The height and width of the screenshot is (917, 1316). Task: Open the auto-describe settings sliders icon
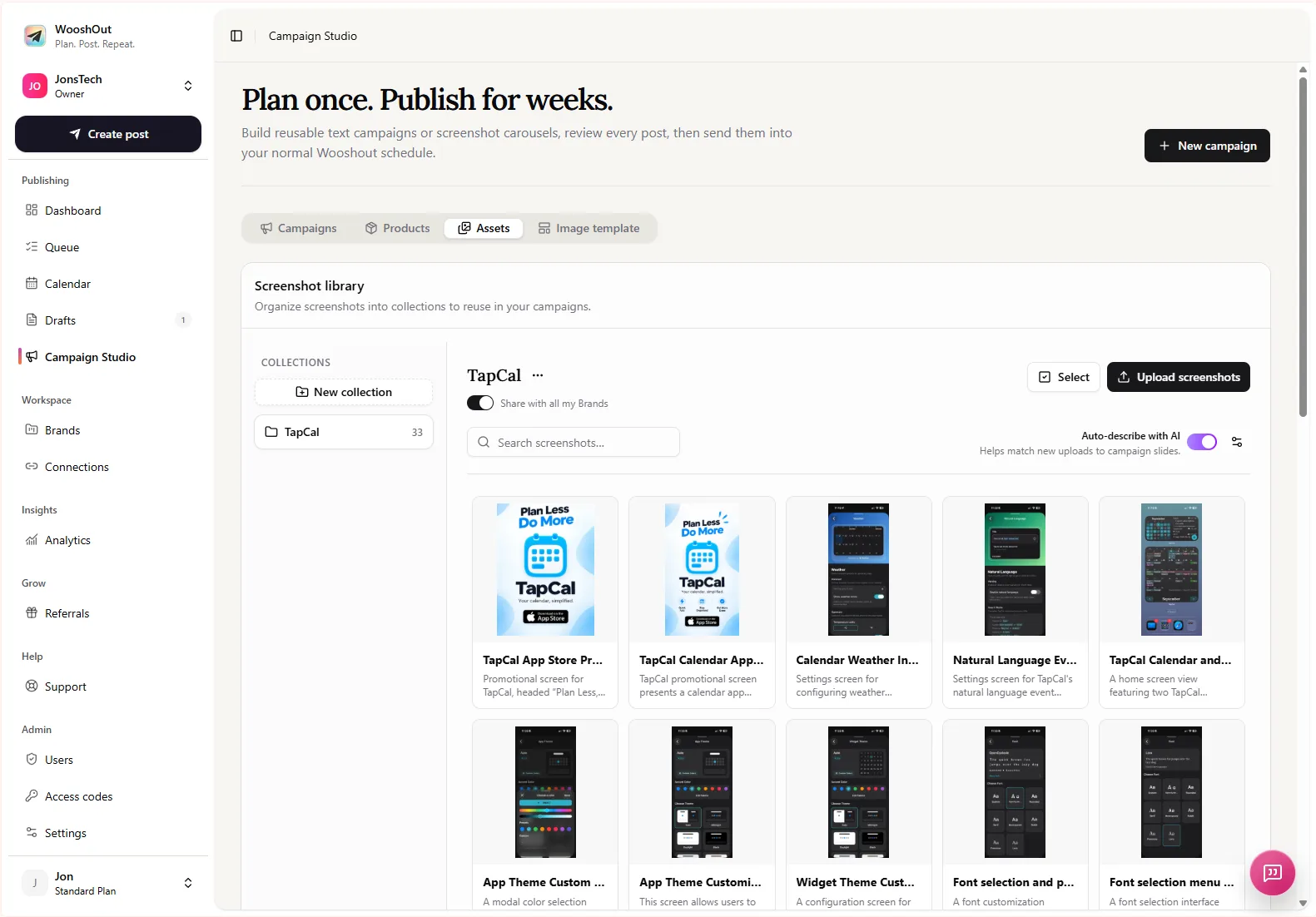(x=1237, y=442)
